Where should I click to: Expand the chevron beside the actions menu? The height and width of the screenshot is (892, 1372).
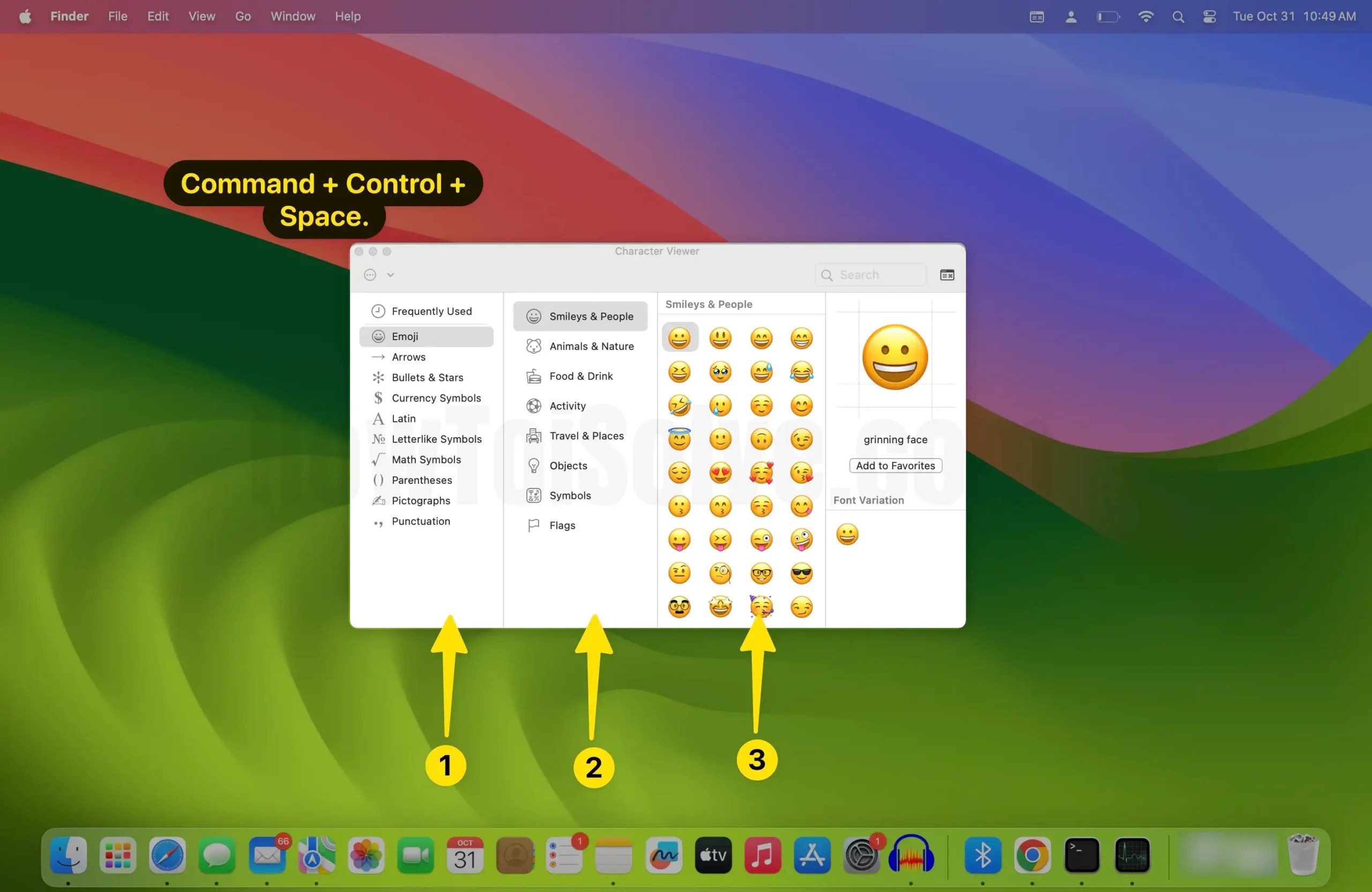[391, 275]
